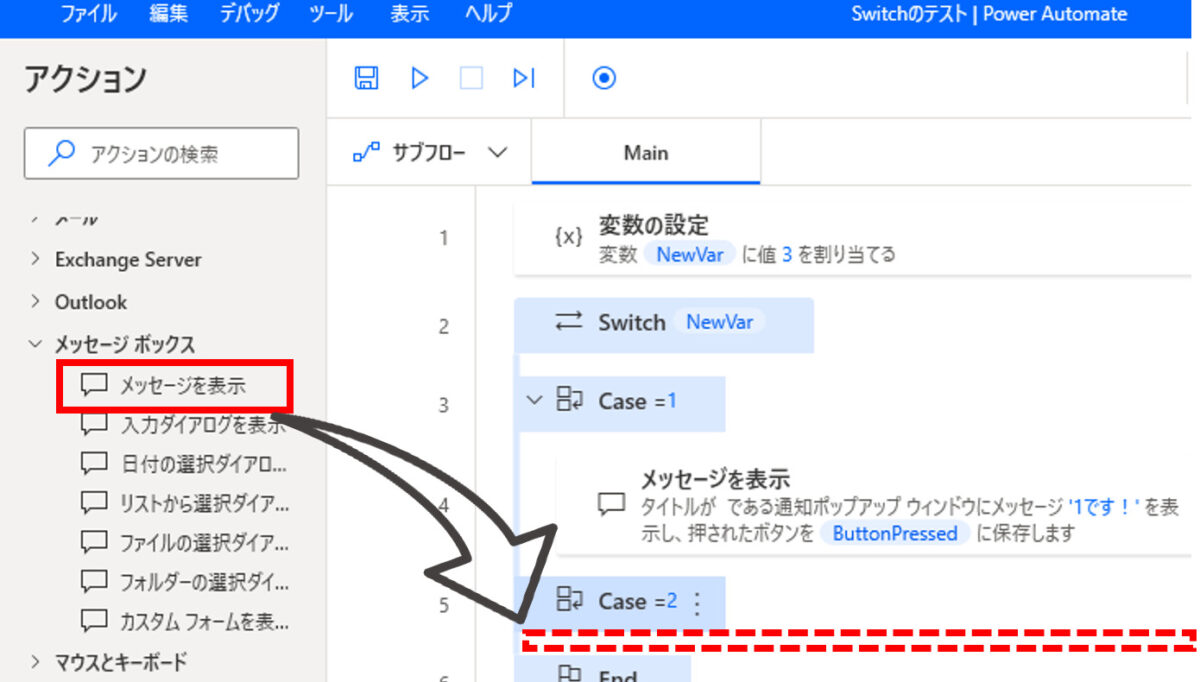Screen dimensions: 1200x682
Task: Select the 入力ダイアログを表示 action
Action: pos(200,426)
